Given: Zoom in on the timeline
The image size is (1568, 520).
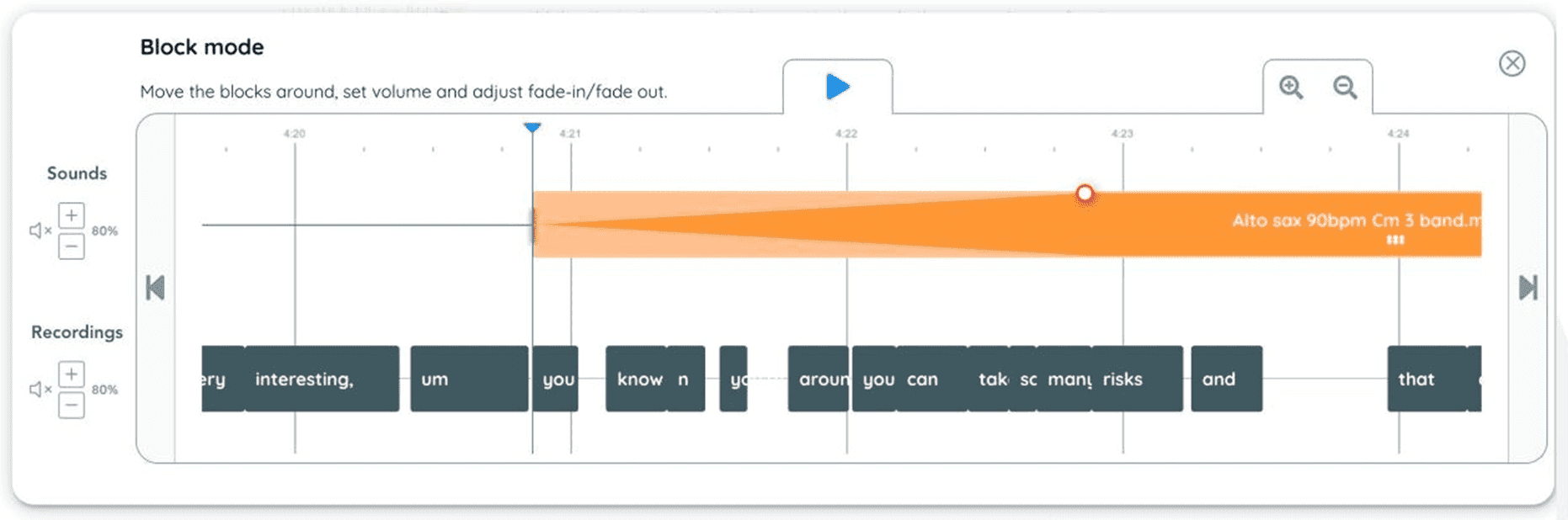Looking at the screenshot, I should click(x=1291, y=88).
